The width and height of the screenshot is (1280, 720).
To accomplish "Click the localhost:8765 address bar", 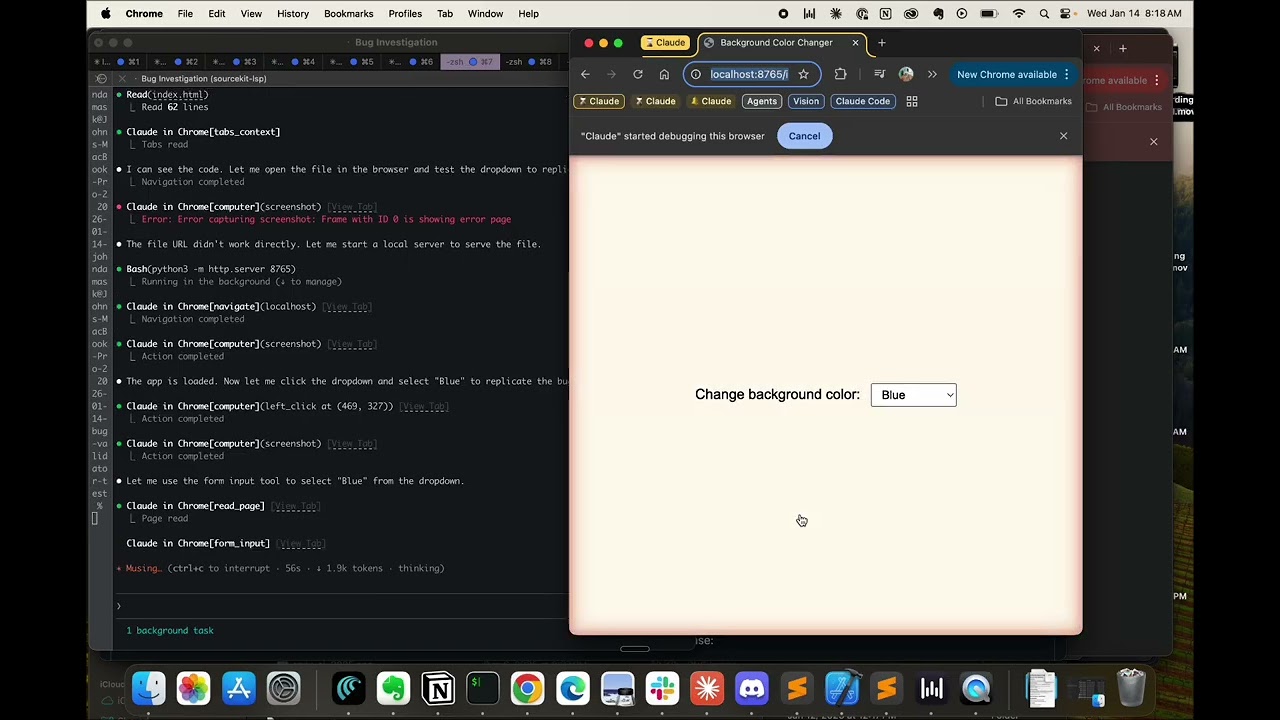I will (749, 74).
